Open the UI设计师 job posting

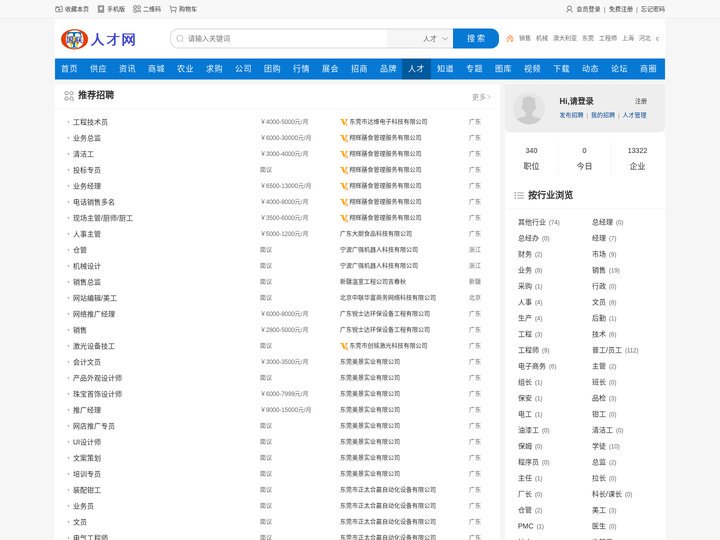point(87,442)
